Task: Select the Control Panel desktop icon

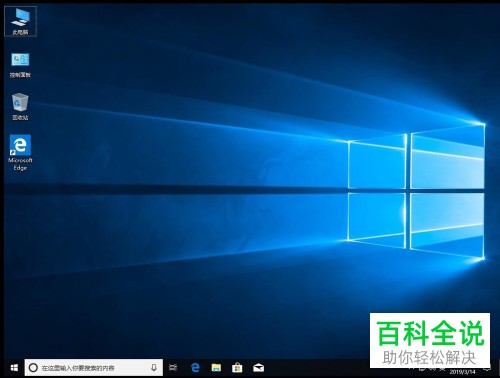Action: [x=20, y=65]
